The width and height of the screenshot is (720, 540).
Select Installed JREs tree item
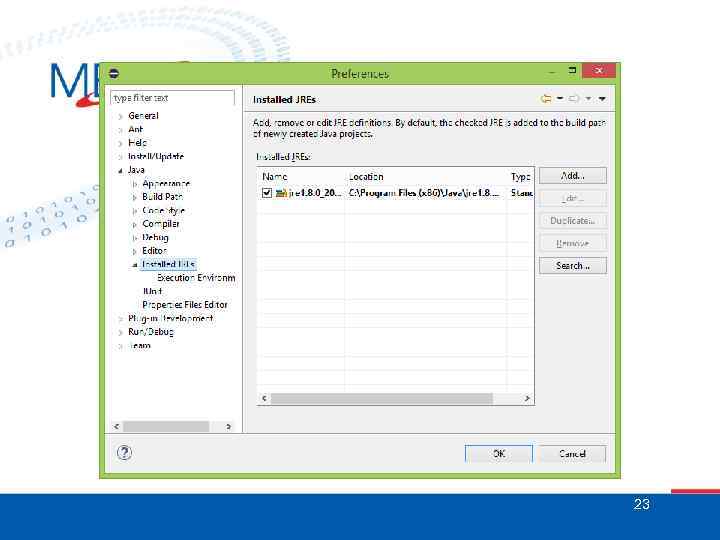tap(168, 264)
